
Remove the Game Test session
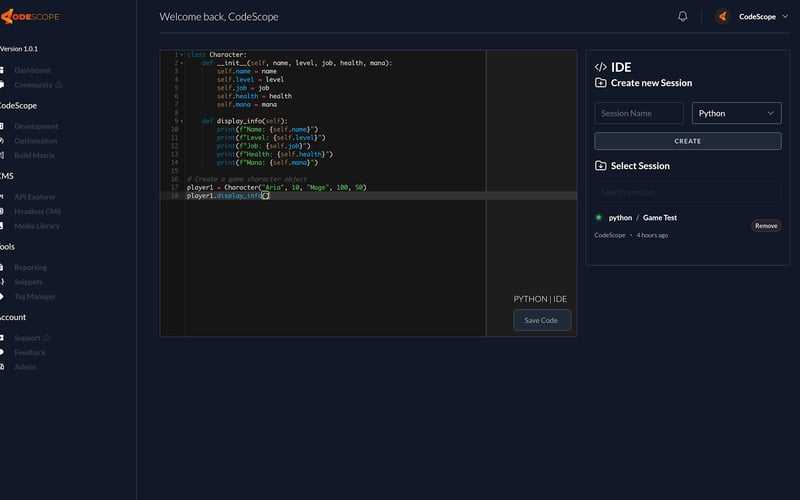766,226
